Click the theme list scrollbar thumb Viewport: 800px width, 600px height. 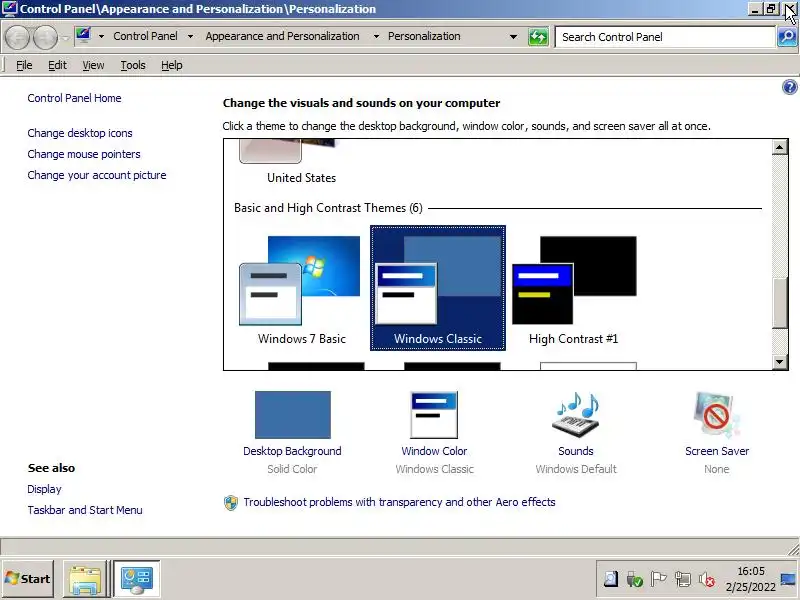point(779,303)
